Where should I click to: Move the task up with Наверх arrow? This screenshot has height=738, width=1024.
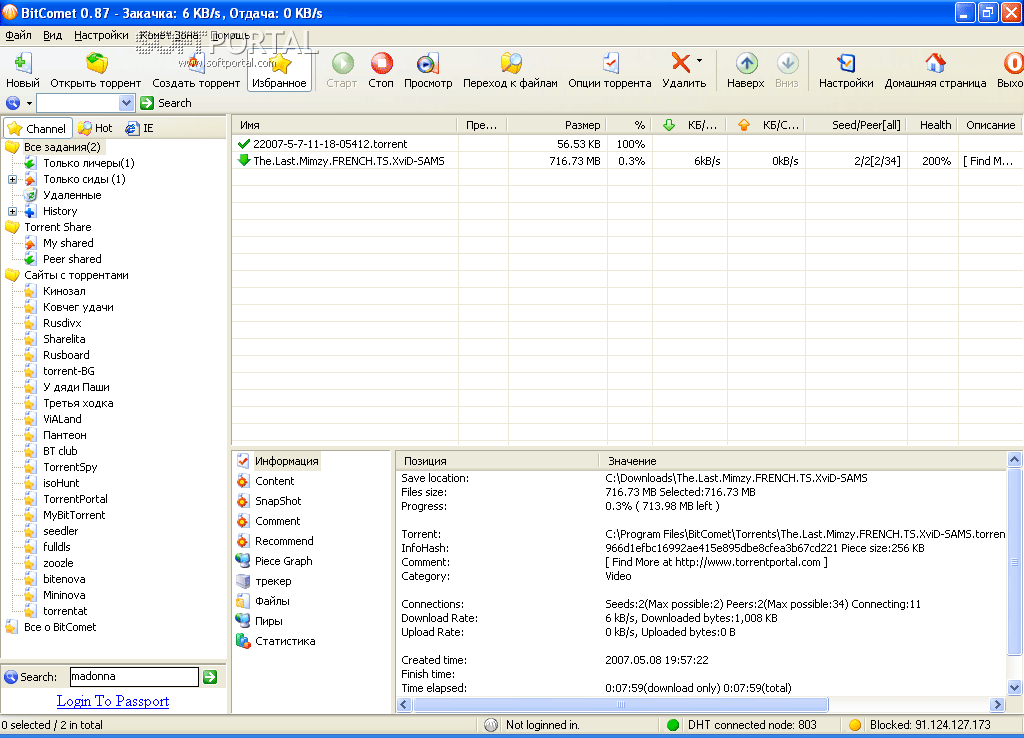point(746,64)
